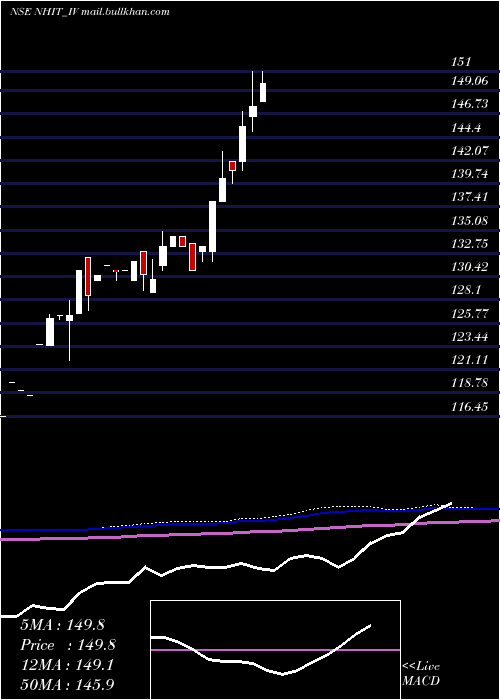500x700 pixels.
Task: Click the 137.41 price axis label
Action: coord(469,196)
